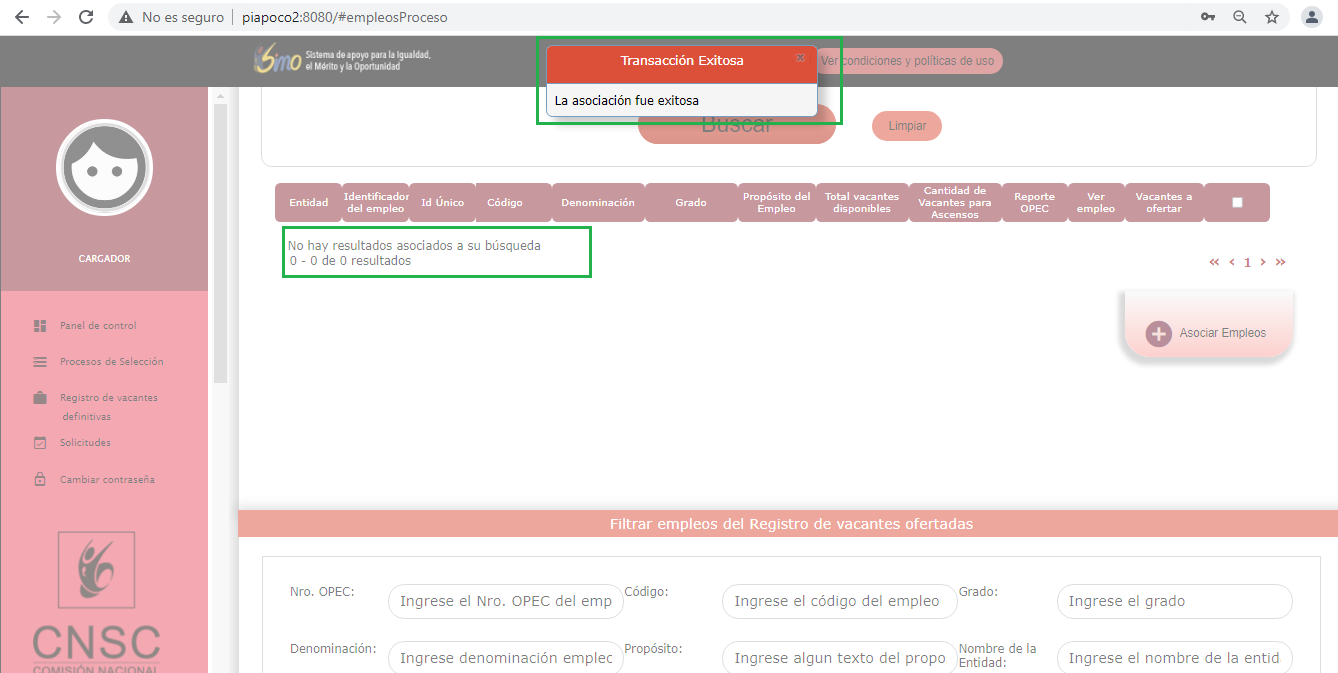Toggle the select-all checkbox in table header
The image size is (1338, 673).
coord(1237,202)
